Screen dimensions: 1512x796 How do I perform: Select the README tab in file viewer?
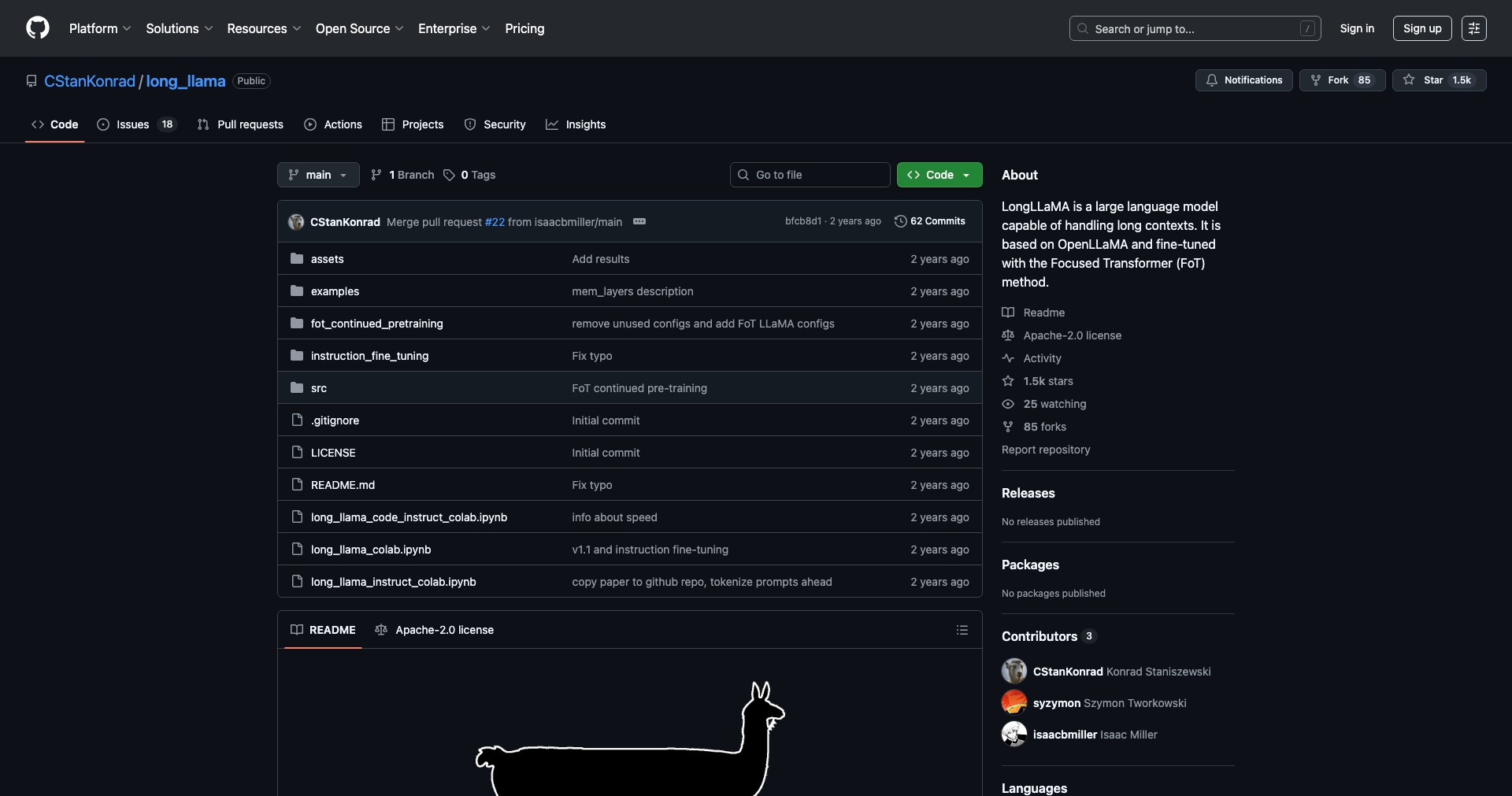pos(323,630)
